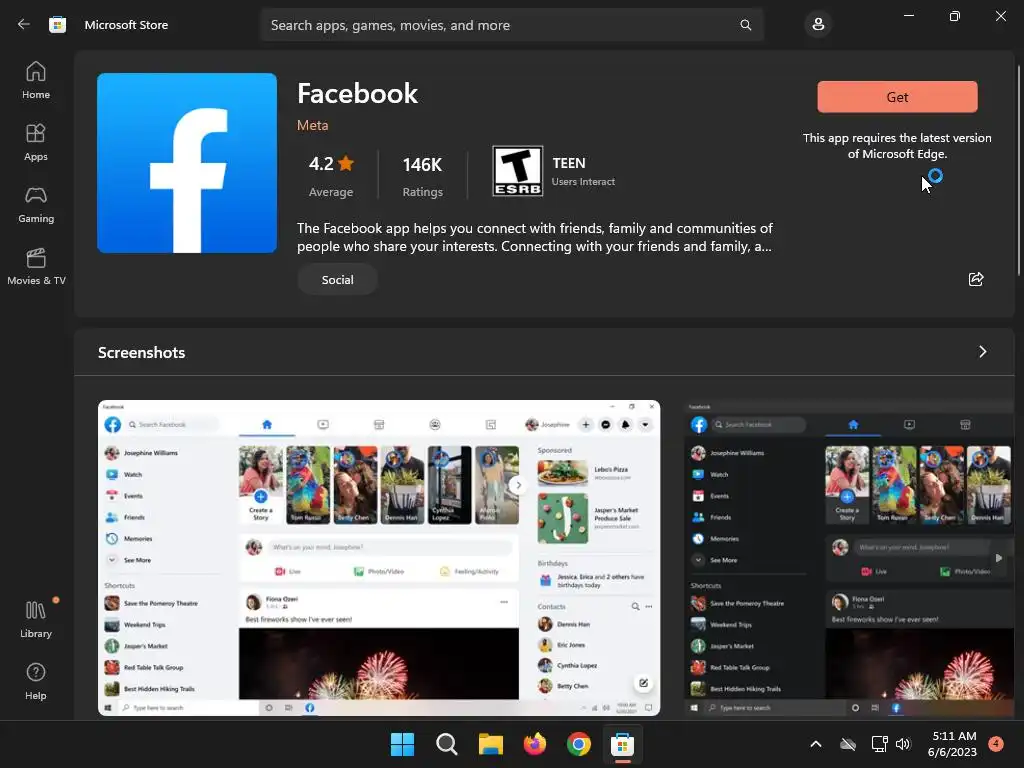Open the user account profile icon
The image size is (1024, 768).
coord(818,25)
